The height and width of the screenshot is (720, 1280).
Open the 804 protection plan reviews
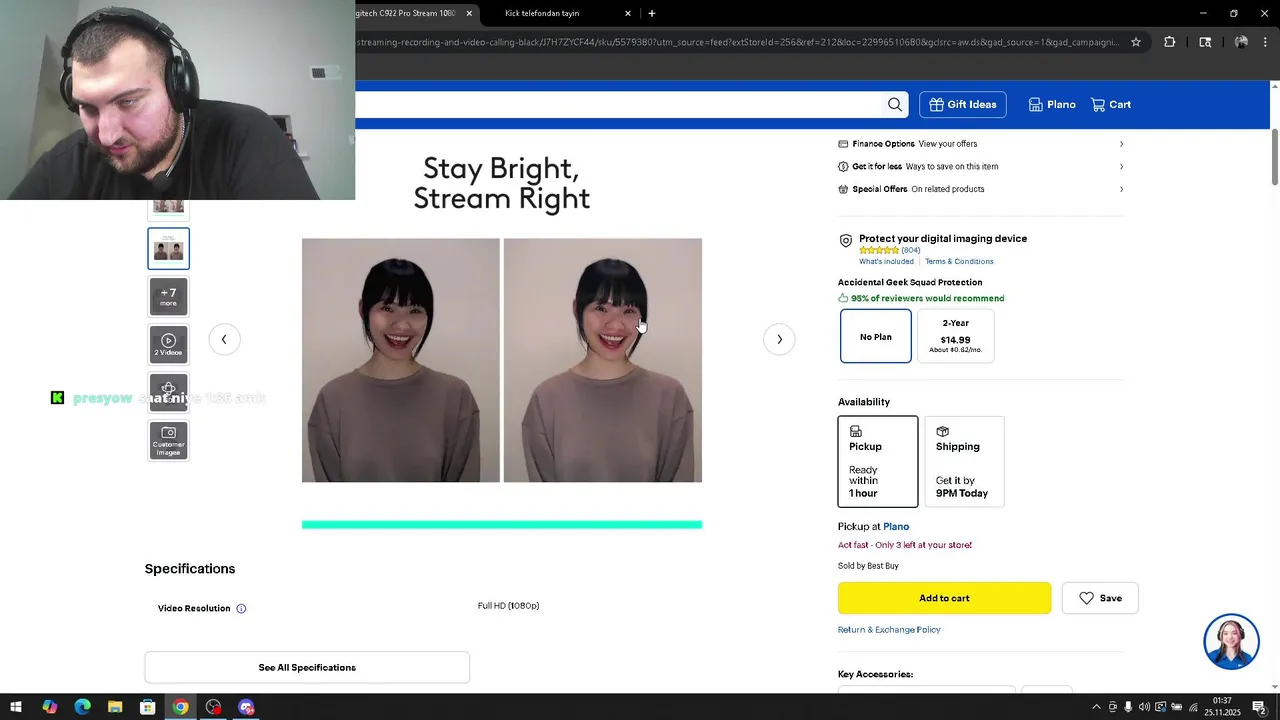click(x=910, y=250)
